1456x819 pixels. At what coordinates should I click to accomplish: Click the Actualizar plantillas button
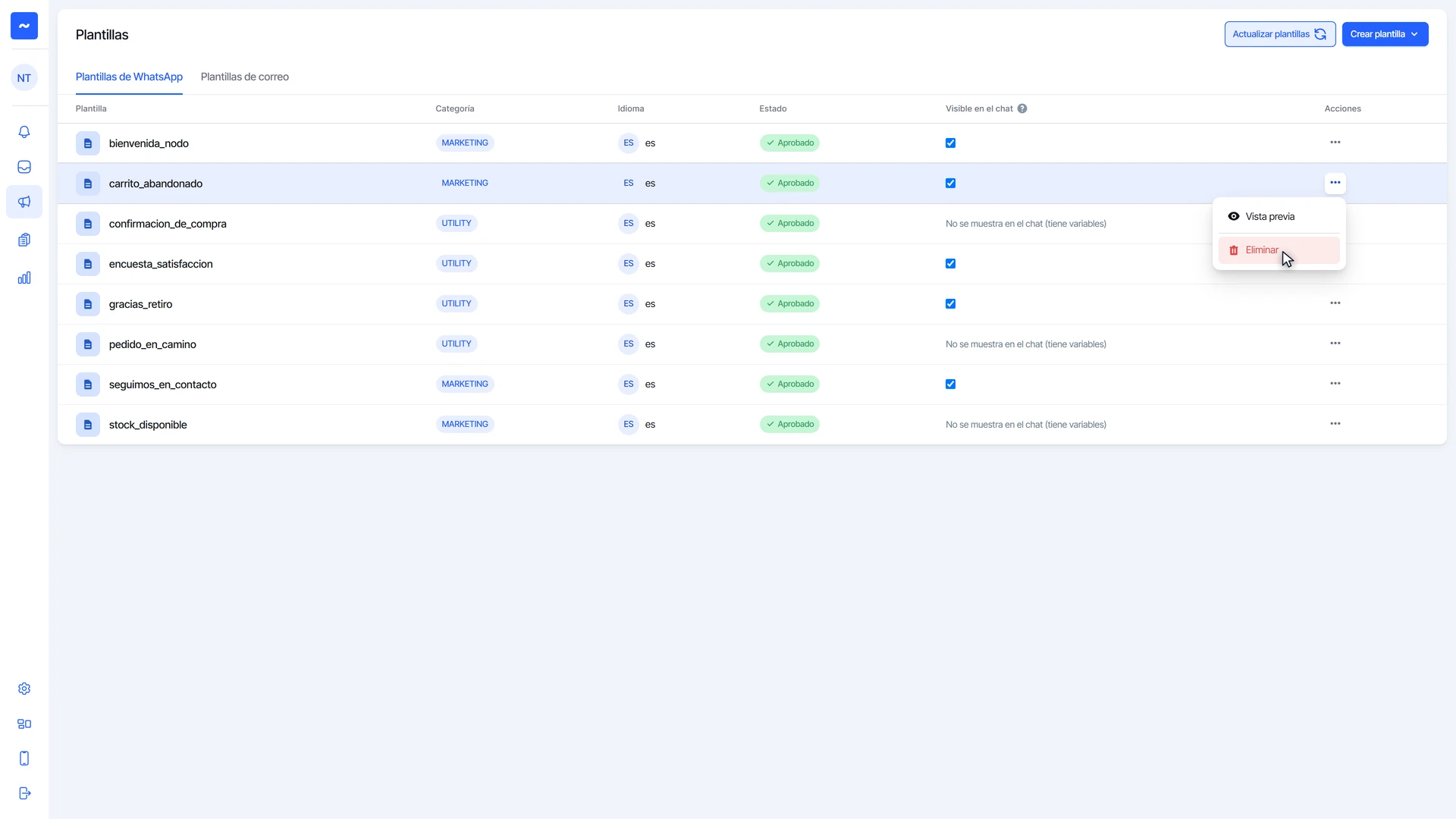pos(1279,34)
